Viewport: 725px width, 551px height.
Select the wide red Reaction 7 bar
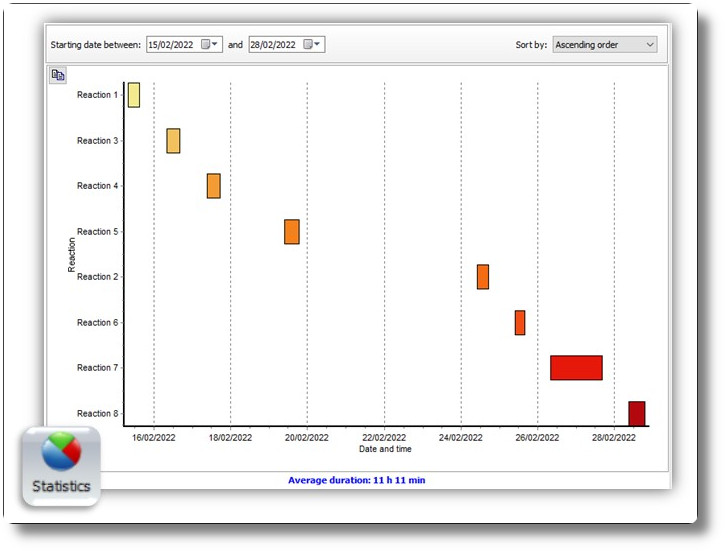coord(576,368)
